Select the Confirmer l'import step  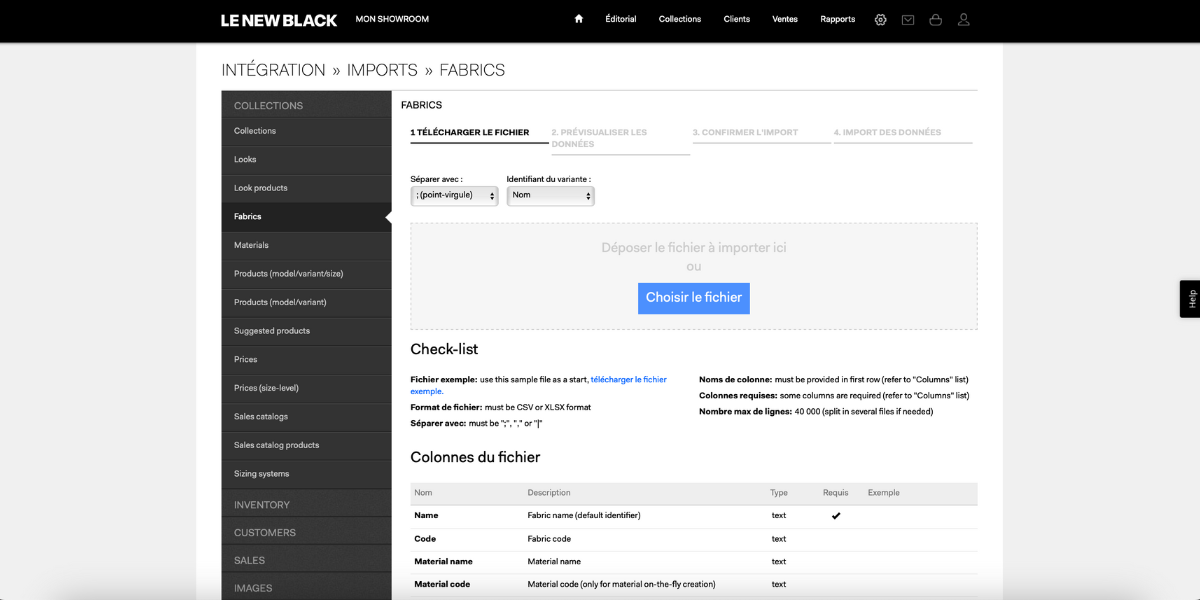click(746, 131)
